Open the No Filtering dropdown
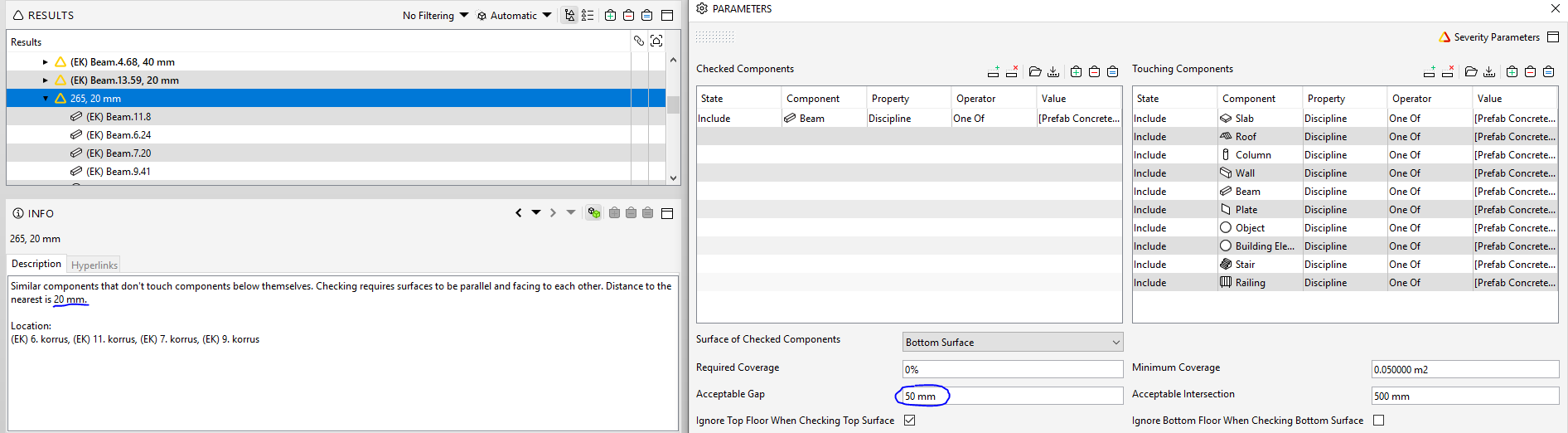This screenshot has width=1568, height=433. click(435, 15)
